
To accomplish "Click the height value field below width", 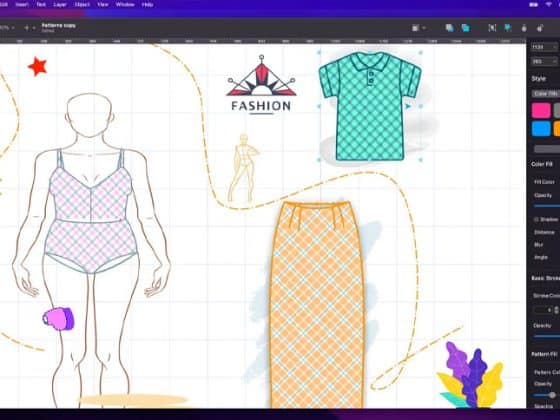I will 544,61.
